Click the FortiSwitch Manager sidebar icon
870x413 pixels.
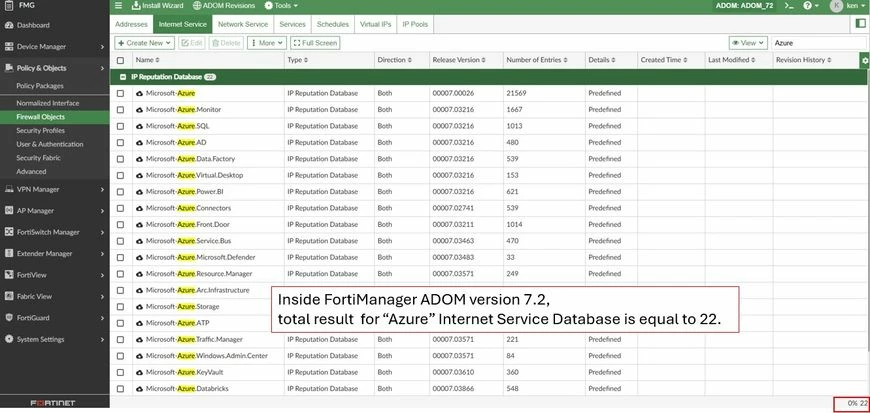9,232
